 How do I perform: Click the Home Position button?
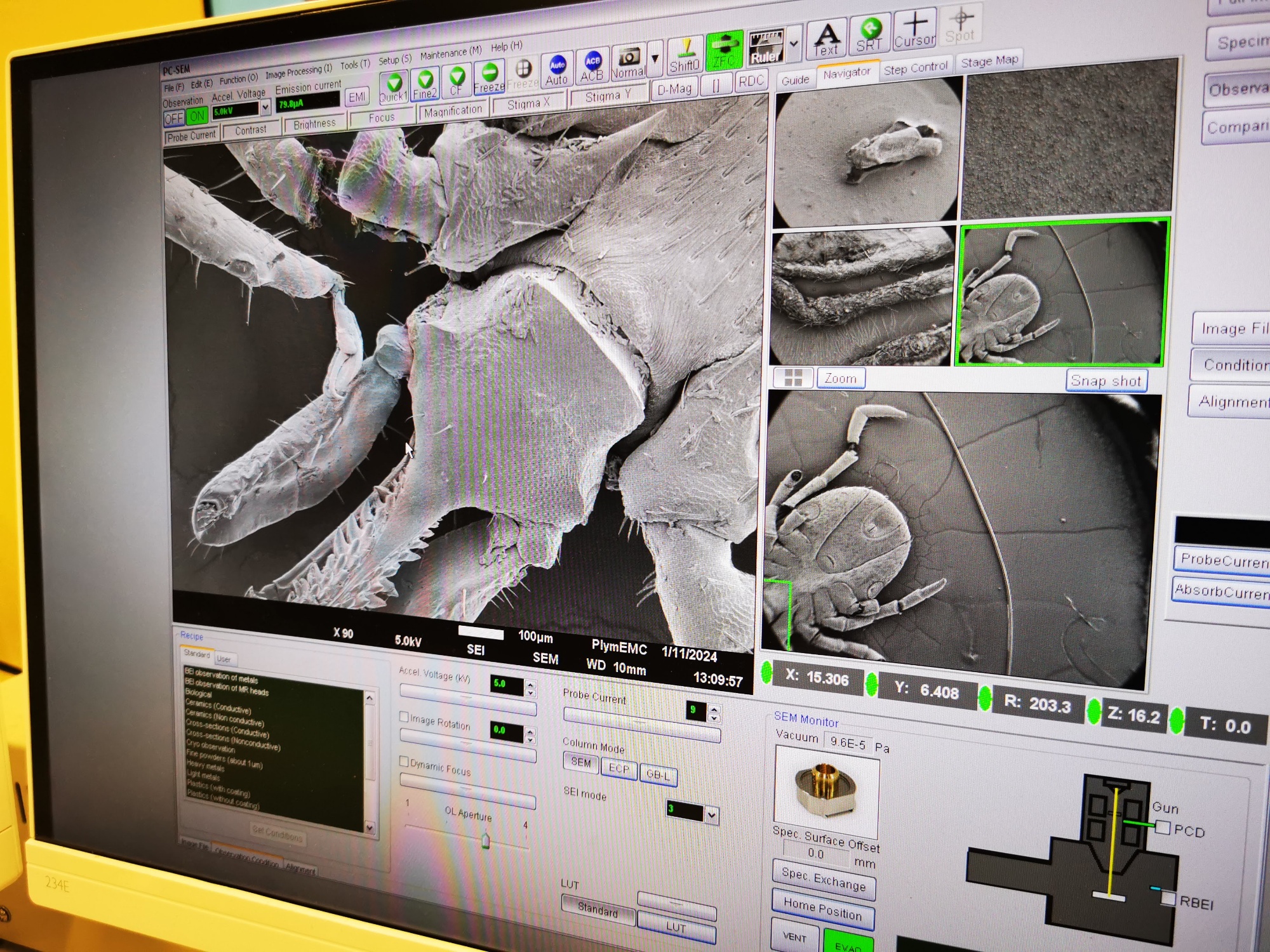click(823, 909)
